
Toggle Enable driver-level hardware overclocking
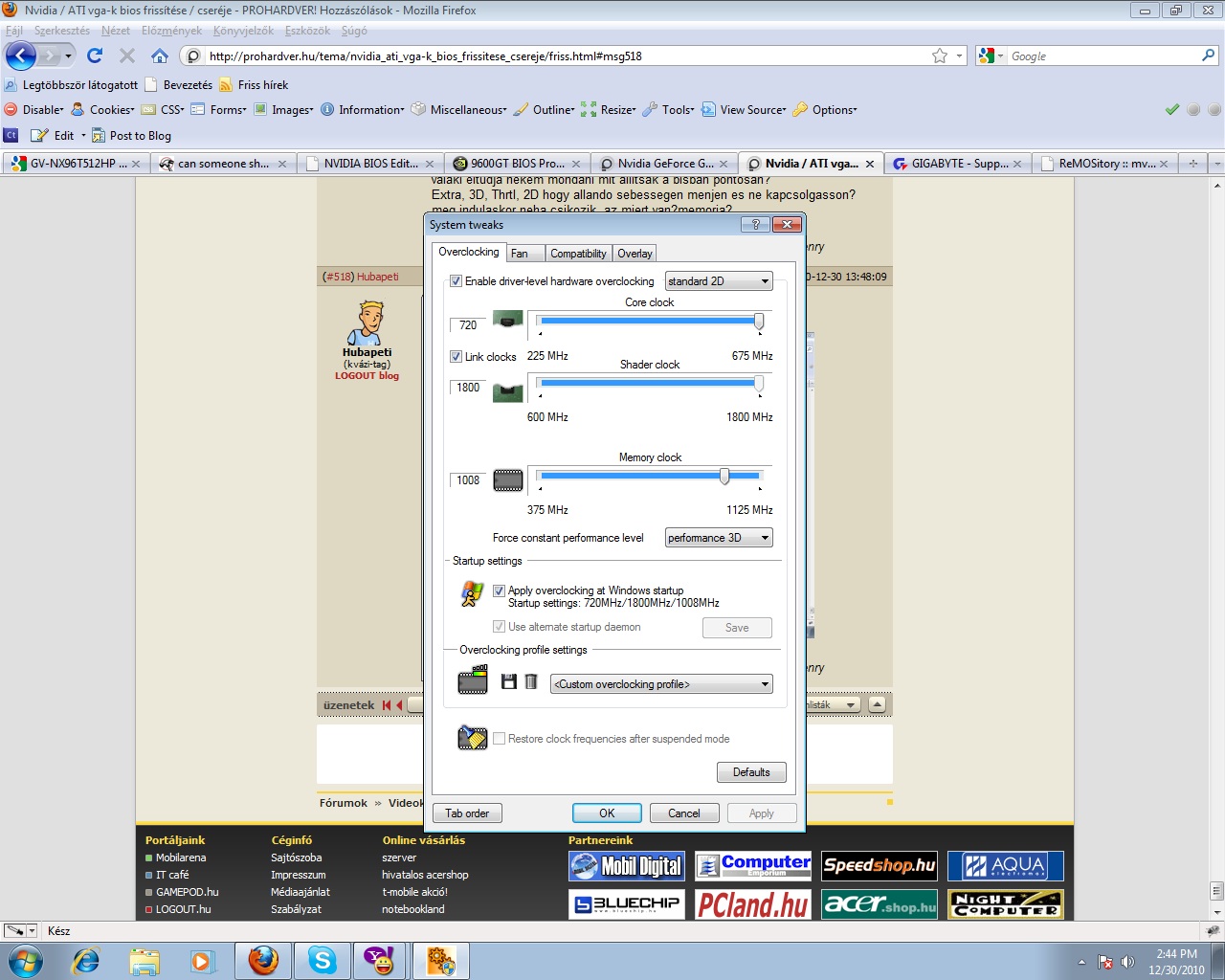point(456,281)
